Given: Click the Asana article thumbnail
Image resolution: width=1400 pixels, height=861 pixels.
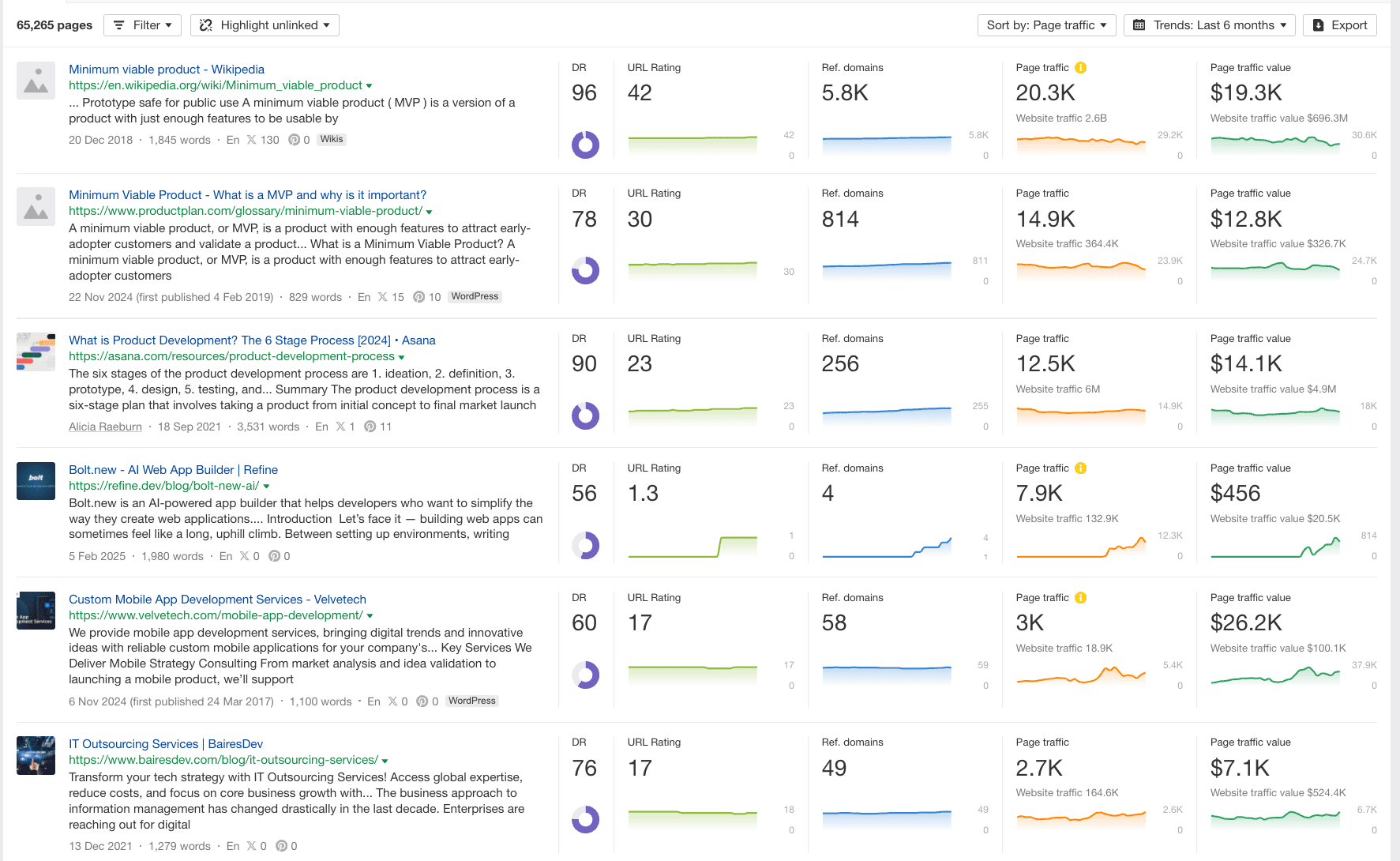Looking at the screenshot, I should [36, 352].
